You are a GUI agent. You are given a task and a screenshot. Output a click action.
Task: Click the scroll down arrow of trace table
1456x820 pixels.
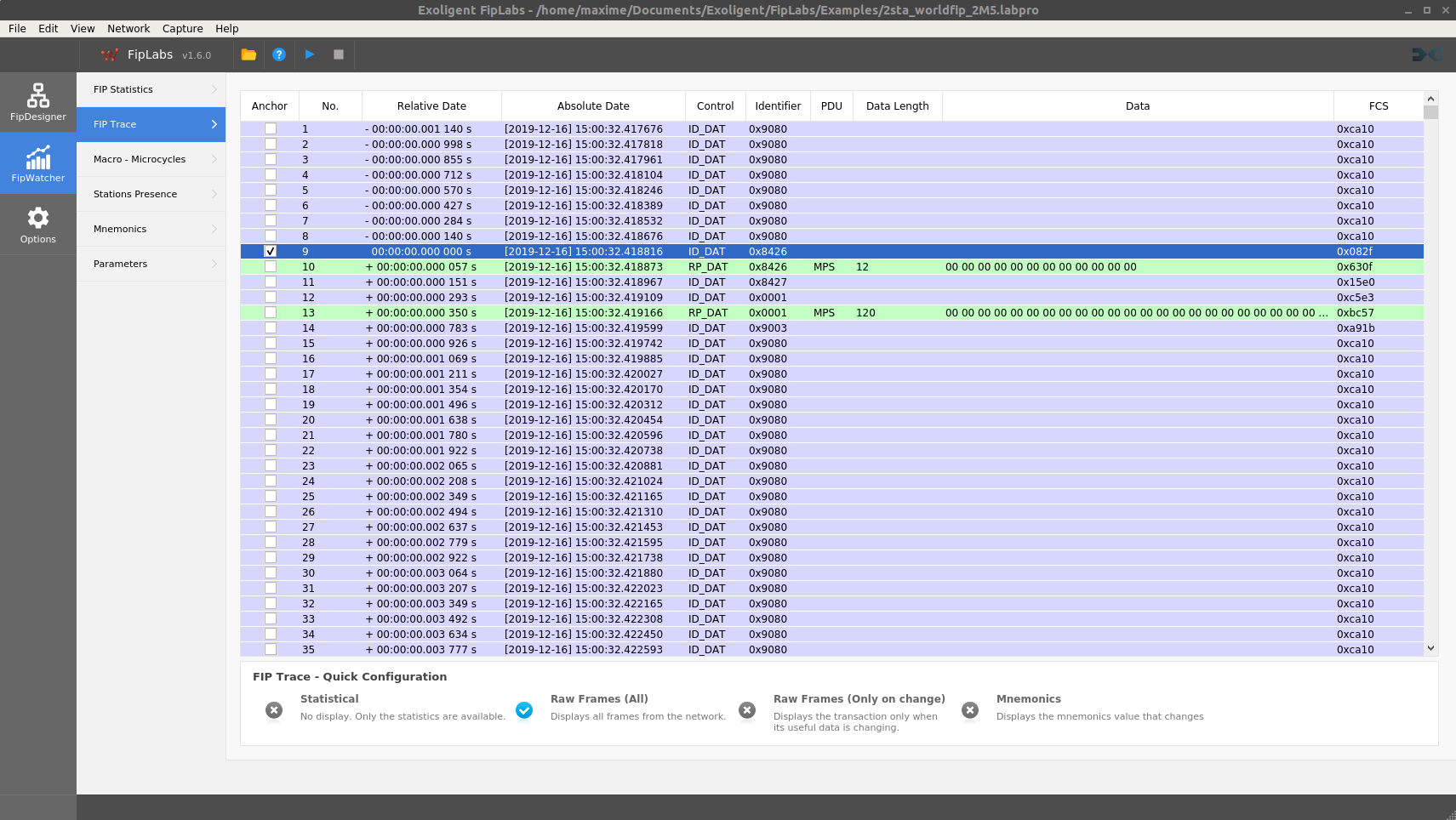click(1430, 648)
